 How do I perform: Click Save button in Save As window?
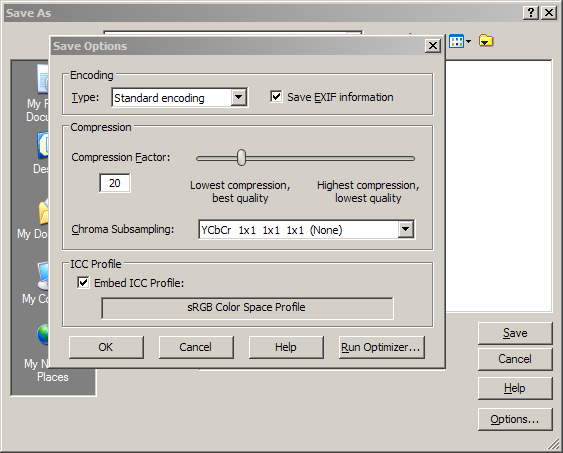tap(515, 333)
